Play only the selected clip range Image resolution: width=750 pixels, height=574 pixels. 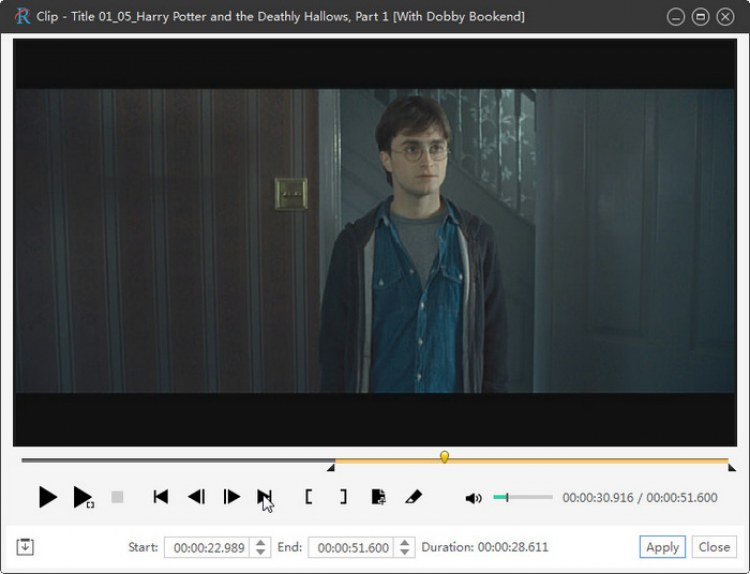(84, 497)
